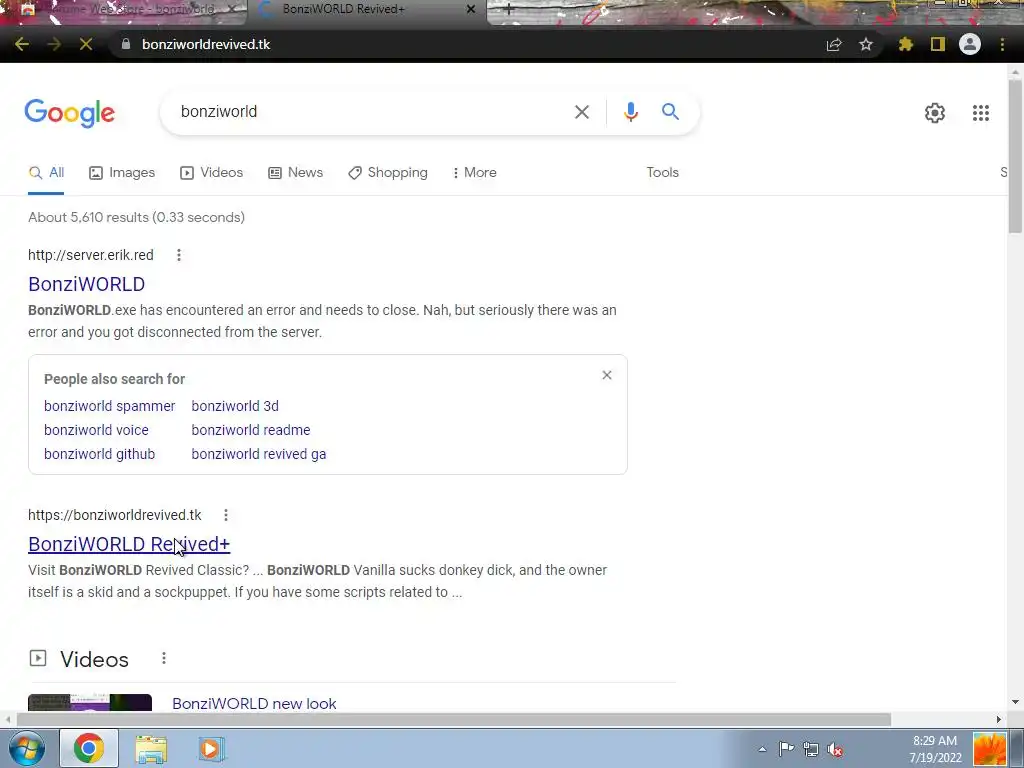Viewport: 1024px width, 768px height.
Task: Open the Chrome three-dot menu
Action: (x=1002, y=44)
